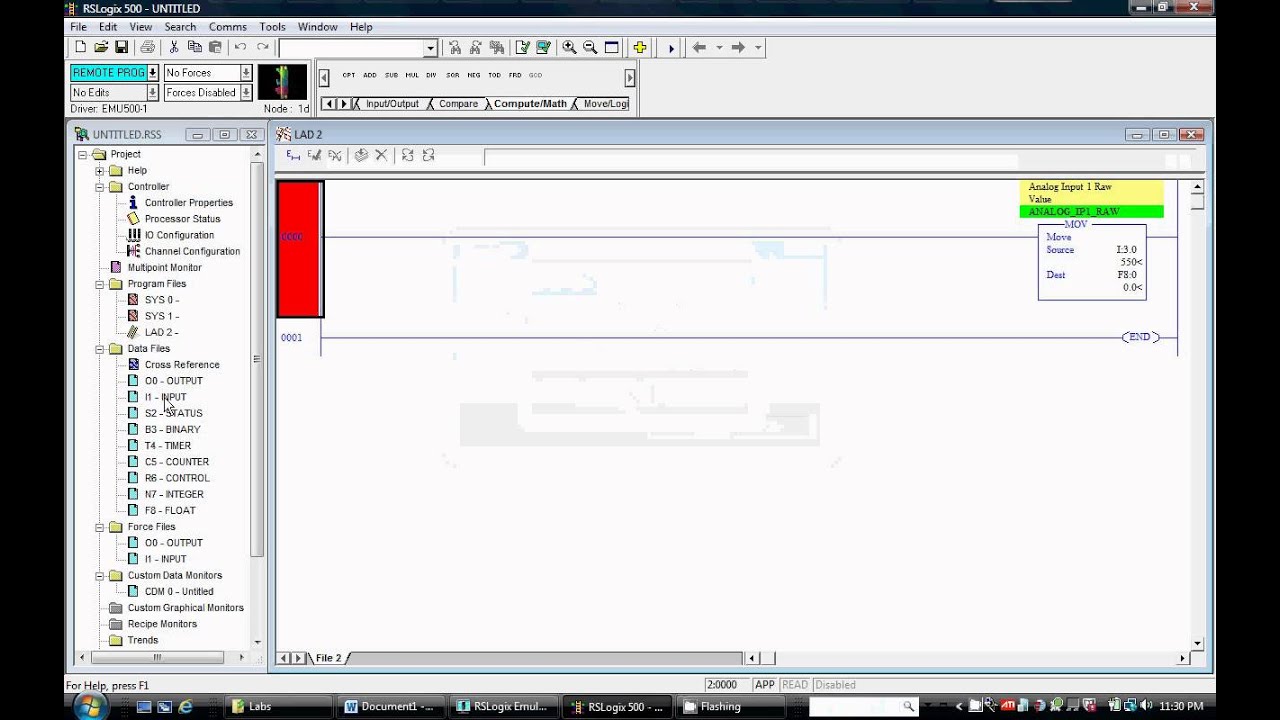1280x720 pixels.
Task: Open the No Edits dropdown
Action: click(x=153, y=93)
